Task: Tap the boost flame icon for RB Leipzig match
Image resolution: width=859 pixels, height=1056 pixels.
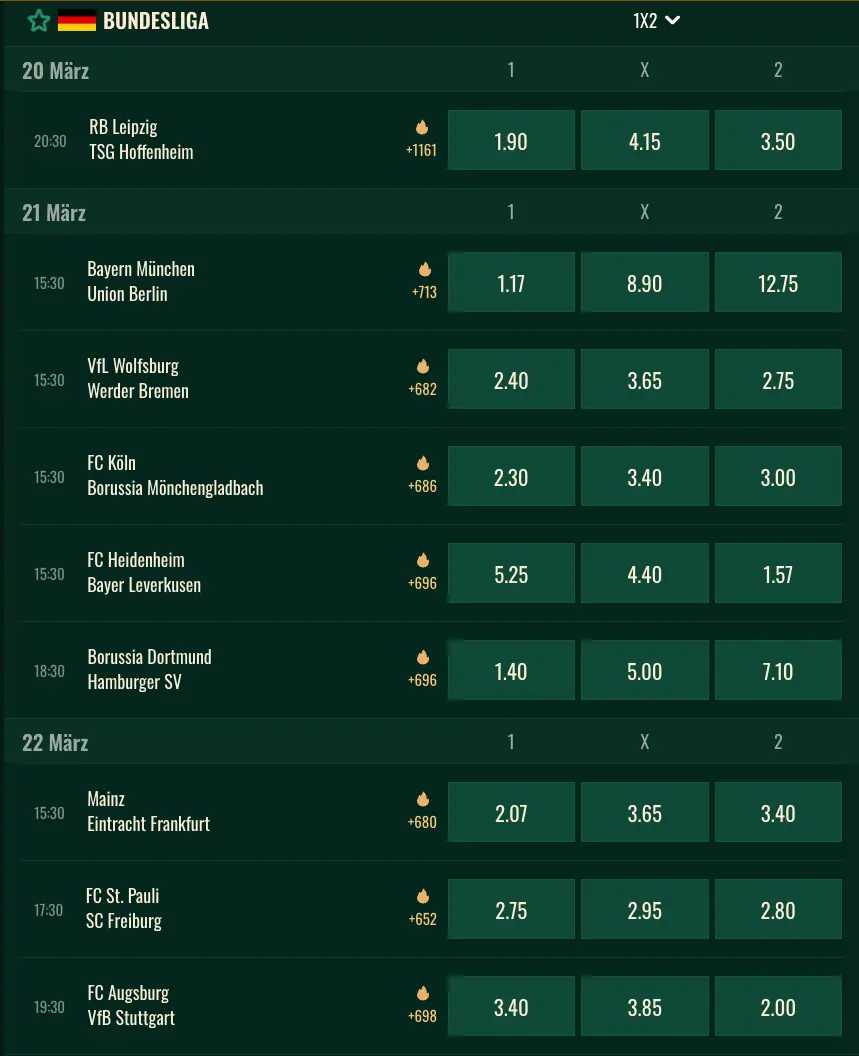Action: coord(422,128)
